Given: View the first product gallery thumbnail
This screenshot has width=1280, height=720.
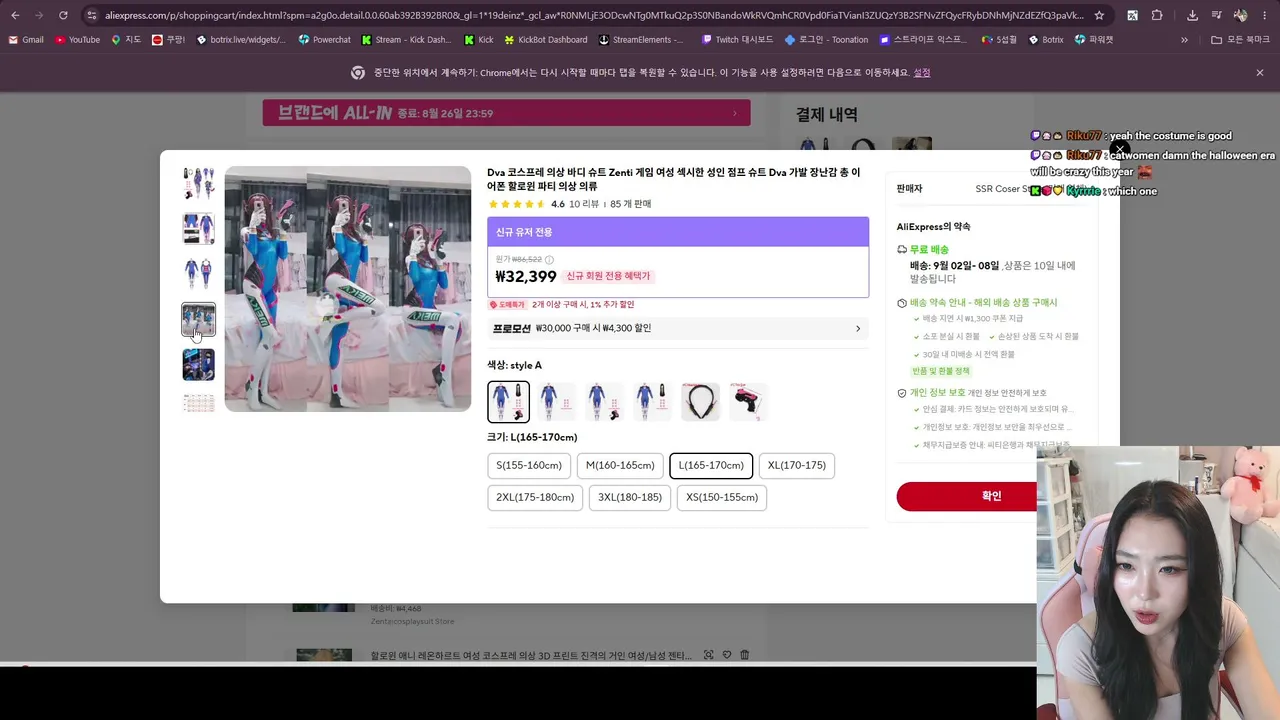Looking at the screenshot, I should click(198, 183).
